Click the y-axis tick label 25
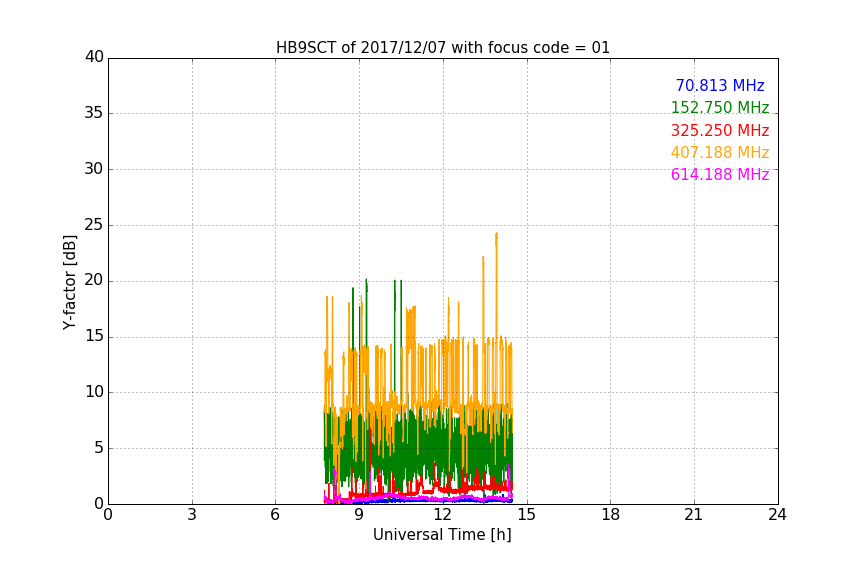Image resolution: width=864 pixels, height=576 pixels. click(x=94, y=225)
